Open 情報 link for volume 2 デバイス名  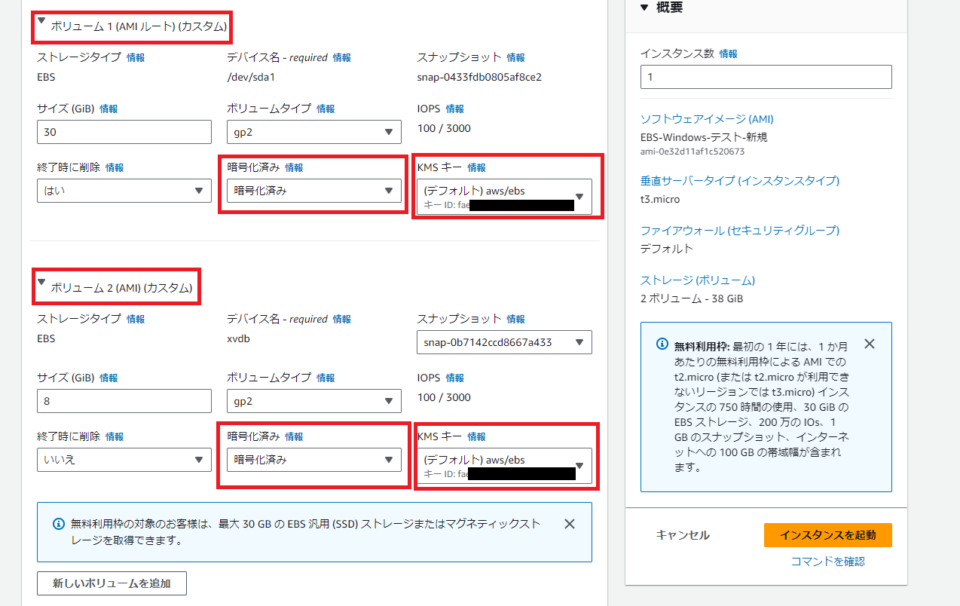point(342,319)
